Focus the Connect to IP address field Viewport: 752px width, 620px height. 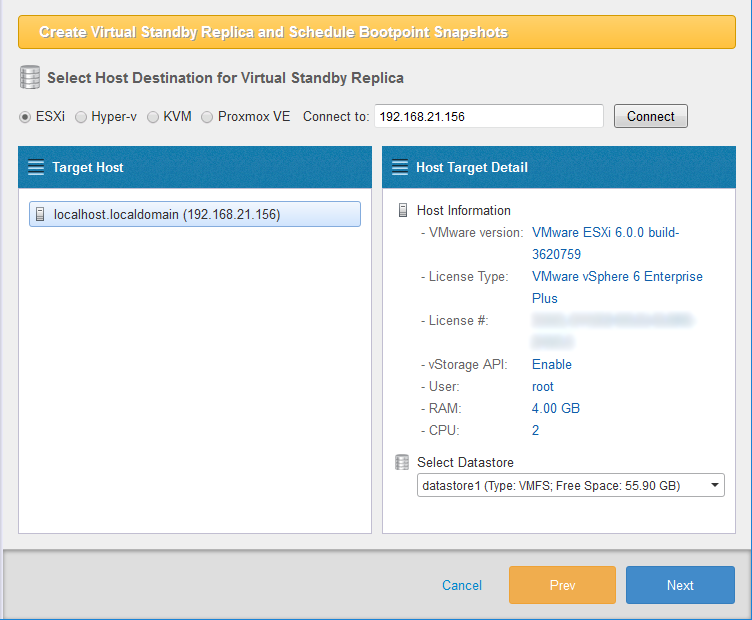[x=489, y=116]
